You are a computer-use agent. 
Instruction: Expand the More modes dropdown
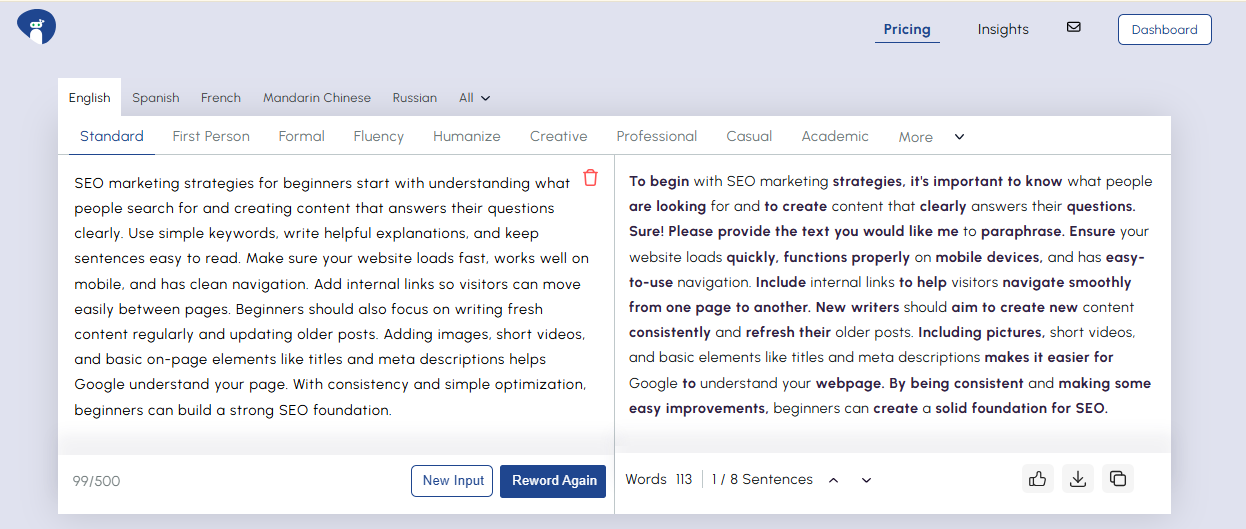[x=930, y=137]
